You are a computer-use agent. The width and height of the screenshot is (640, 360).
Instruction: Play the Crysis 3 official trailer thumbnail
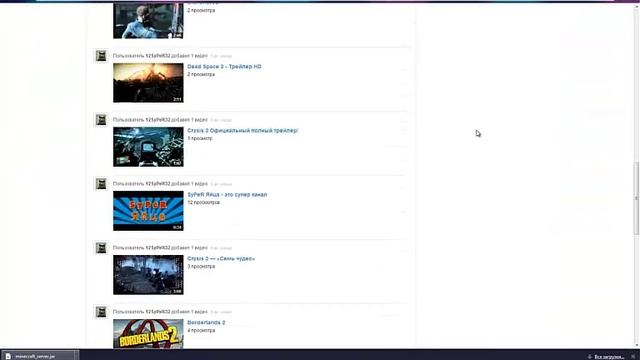[x=148, y=147]
